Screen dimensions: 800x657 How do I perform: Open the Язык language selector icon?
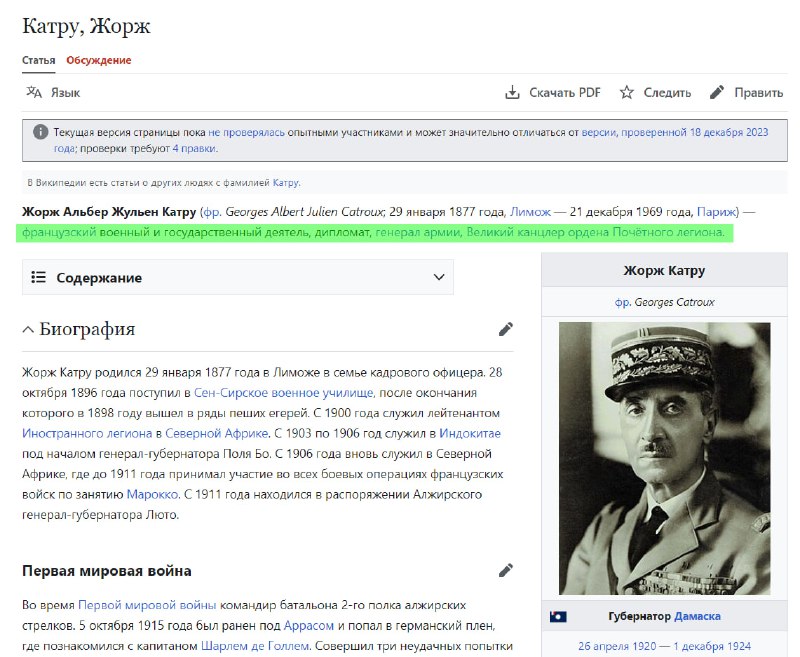(x=34, y=92)
